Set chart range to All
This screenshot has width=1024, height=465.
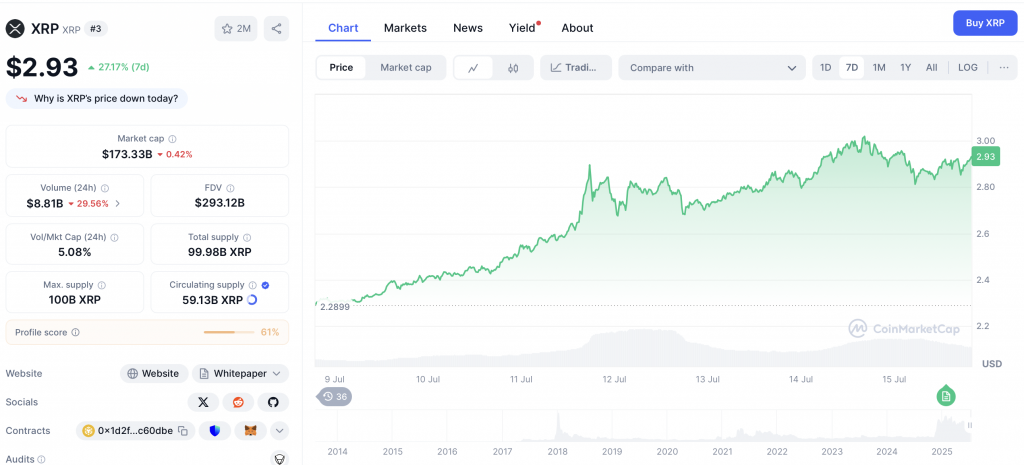931,68
